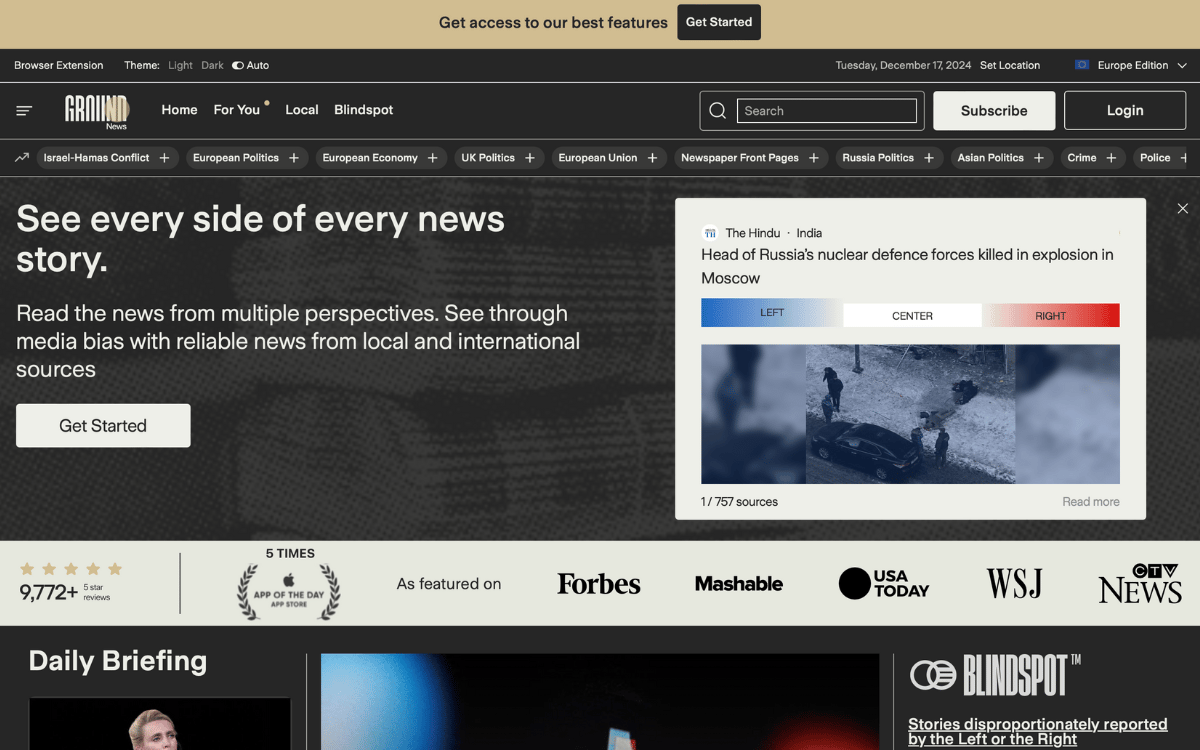1200x750 pixels.
Task: Go to the Home tab
Action: (179, 110)
